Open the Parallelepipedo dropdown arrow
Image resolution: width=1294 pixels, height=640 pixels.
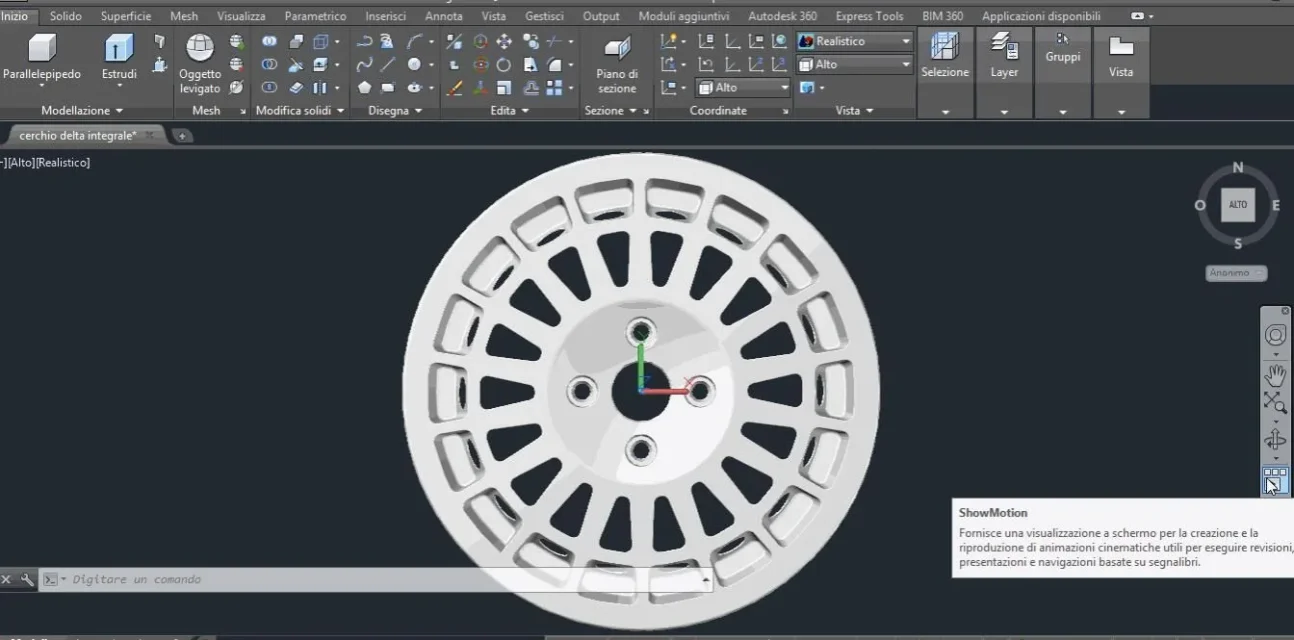42,87
